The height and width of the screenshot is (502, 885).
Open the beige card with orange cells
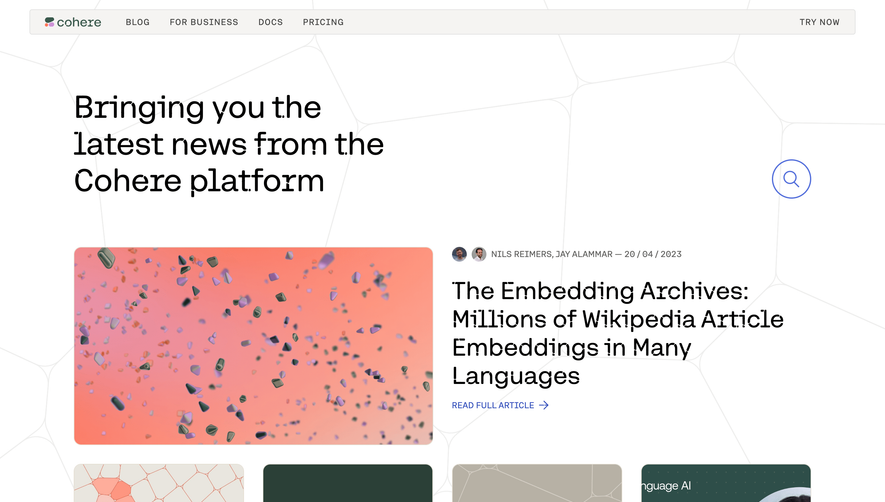tap(159, 483)
